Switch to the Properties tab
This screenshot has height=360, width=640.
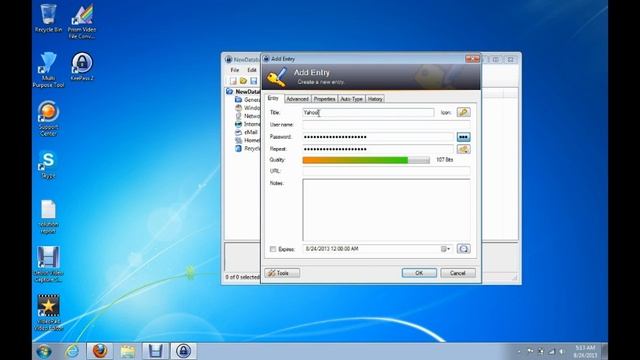click(x=324, y=99)
